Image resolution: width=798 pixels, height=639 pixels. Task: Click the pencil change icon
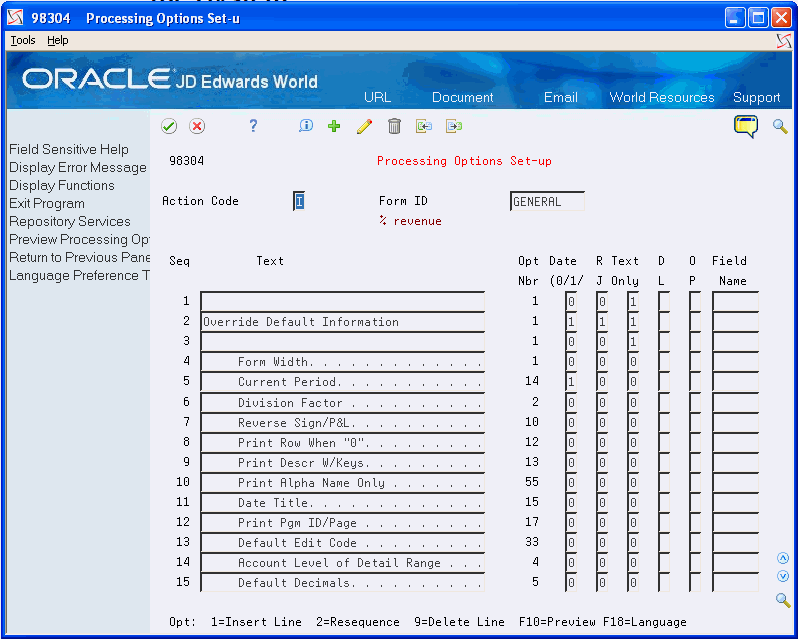tap(364, 126)
